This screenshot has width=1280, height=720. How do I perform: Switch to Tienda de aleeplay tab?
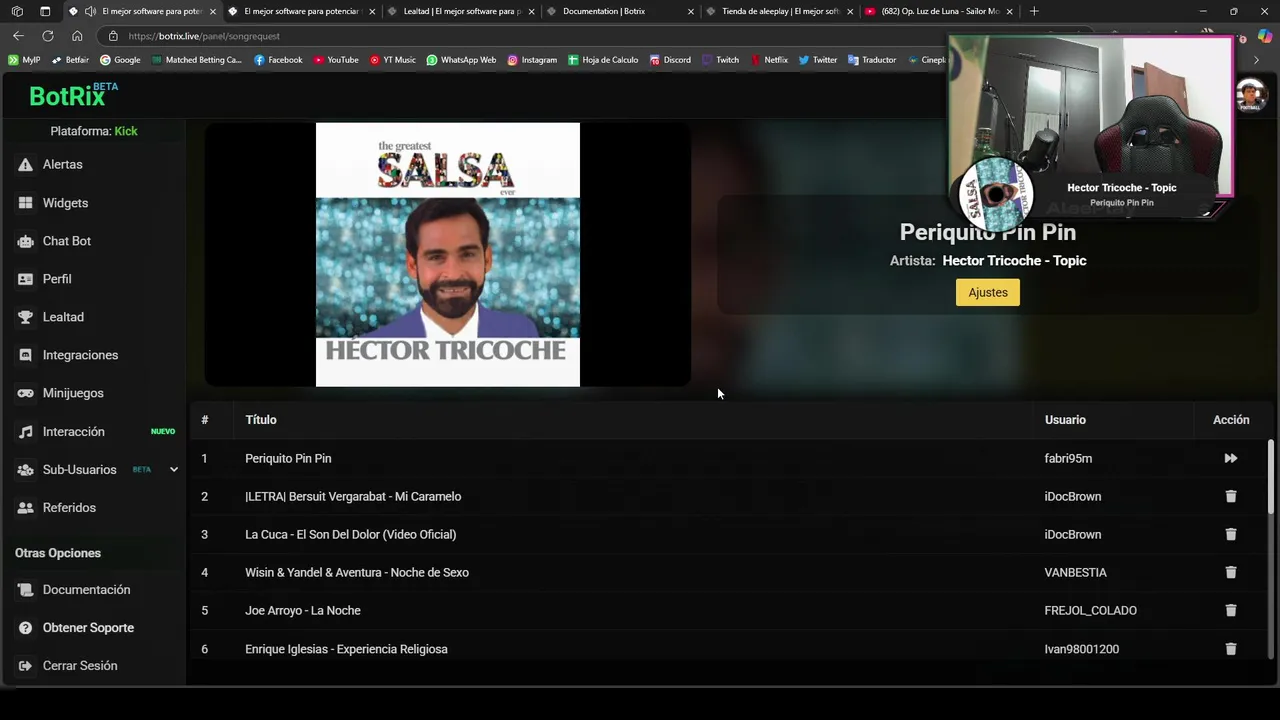pos(778,11)
